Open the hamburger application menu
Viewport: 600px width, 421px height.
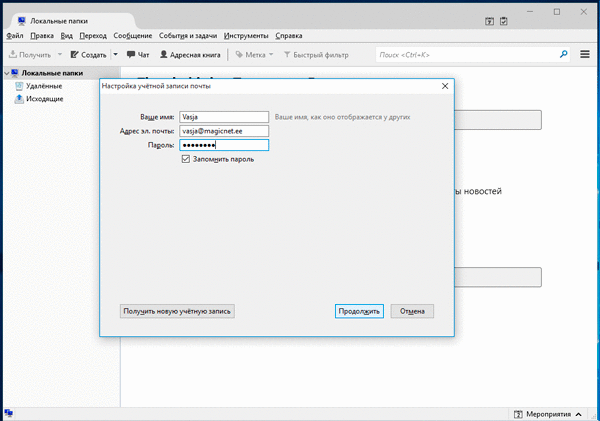pos(585,54)
